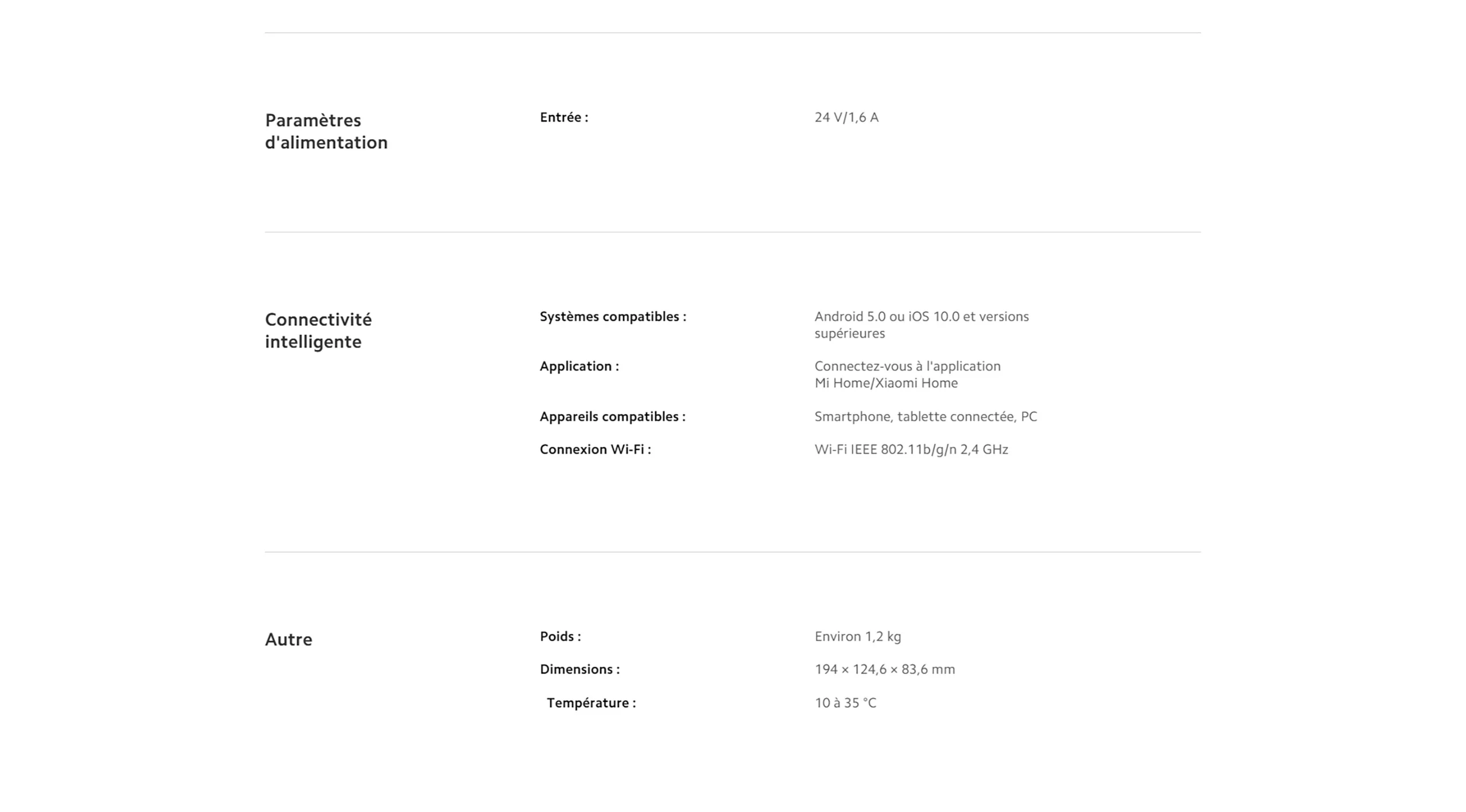The height and width of the screenshot is (812, 1466).
Task: Click the 24 V/1,6 A value
Action: [x=846, y=117]
